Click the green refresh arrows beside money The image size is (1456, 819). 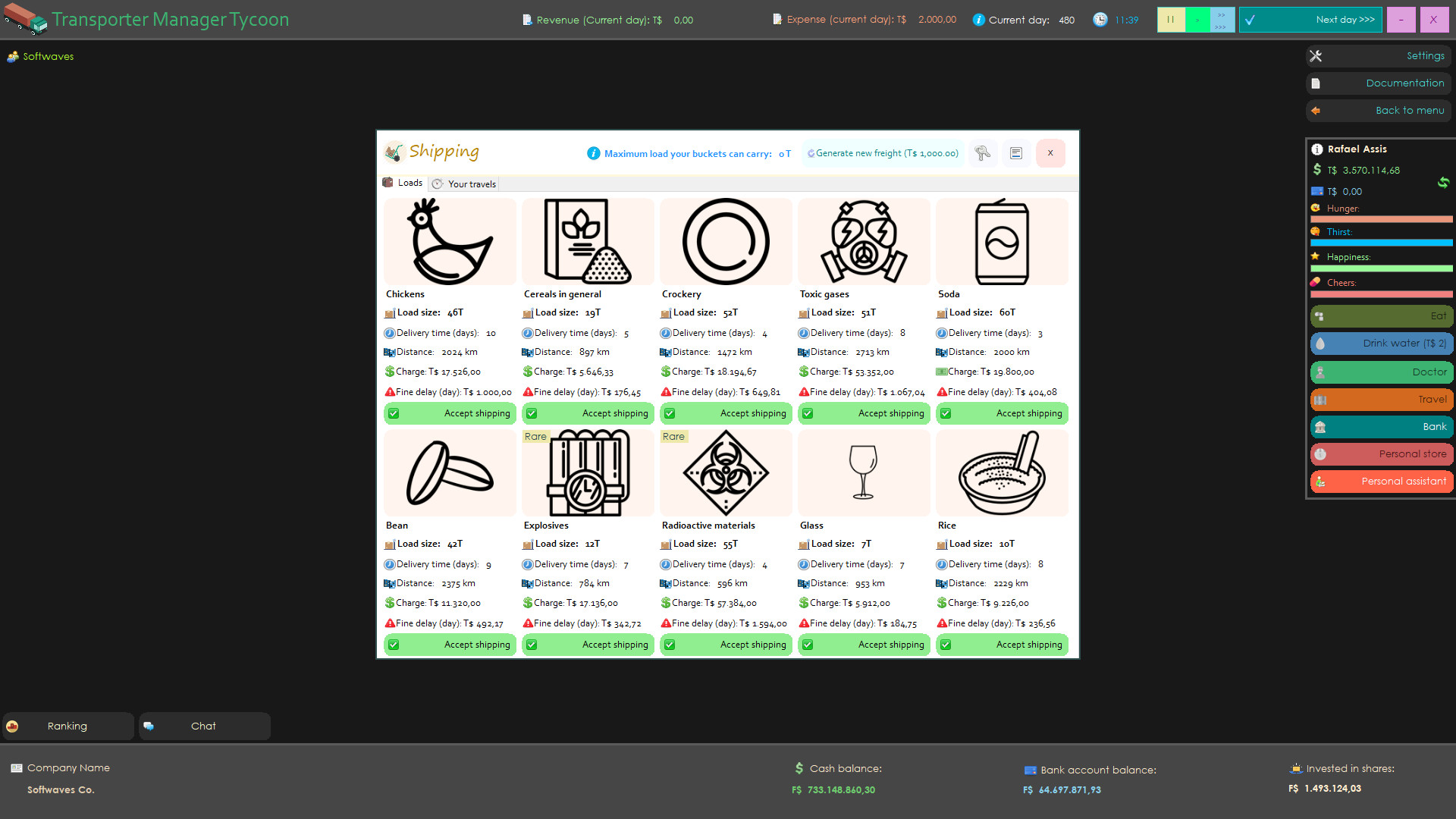coord(1442,182)
